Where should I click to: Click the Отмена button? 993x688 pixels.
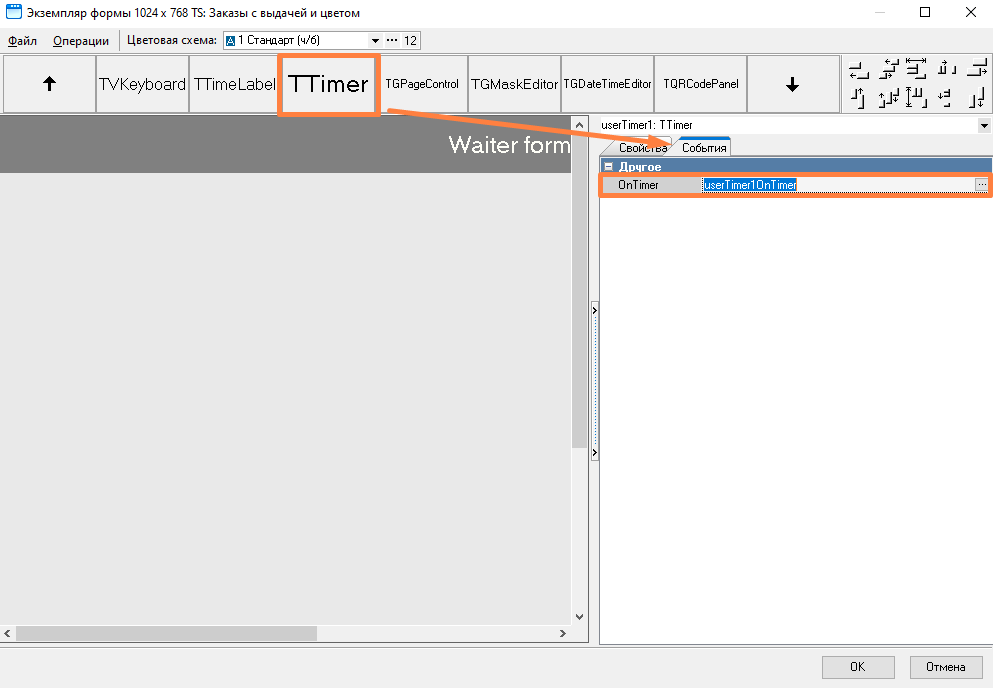click(945, 667)
